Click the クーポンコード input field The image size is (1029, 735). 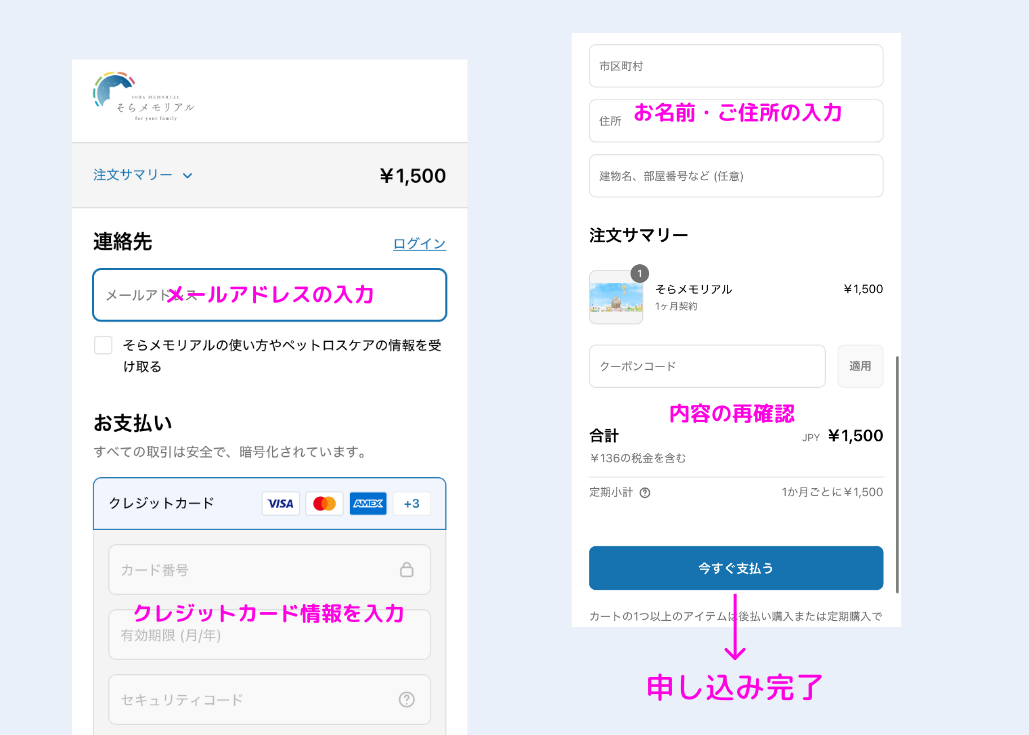tap(707, 366)
